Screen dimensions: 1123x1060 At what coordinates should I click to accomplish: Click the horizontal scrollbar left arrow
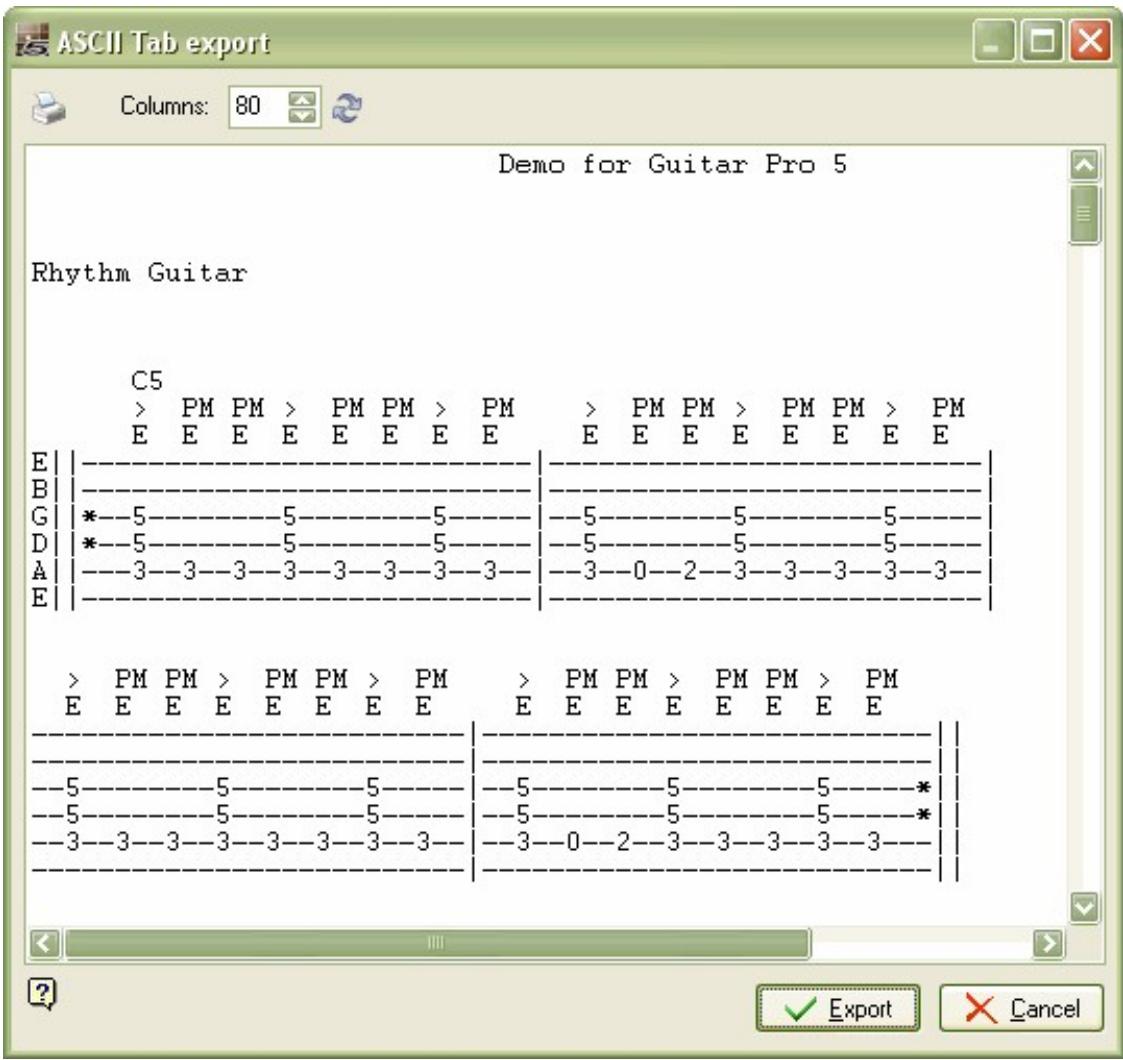[x=44, y=943]
